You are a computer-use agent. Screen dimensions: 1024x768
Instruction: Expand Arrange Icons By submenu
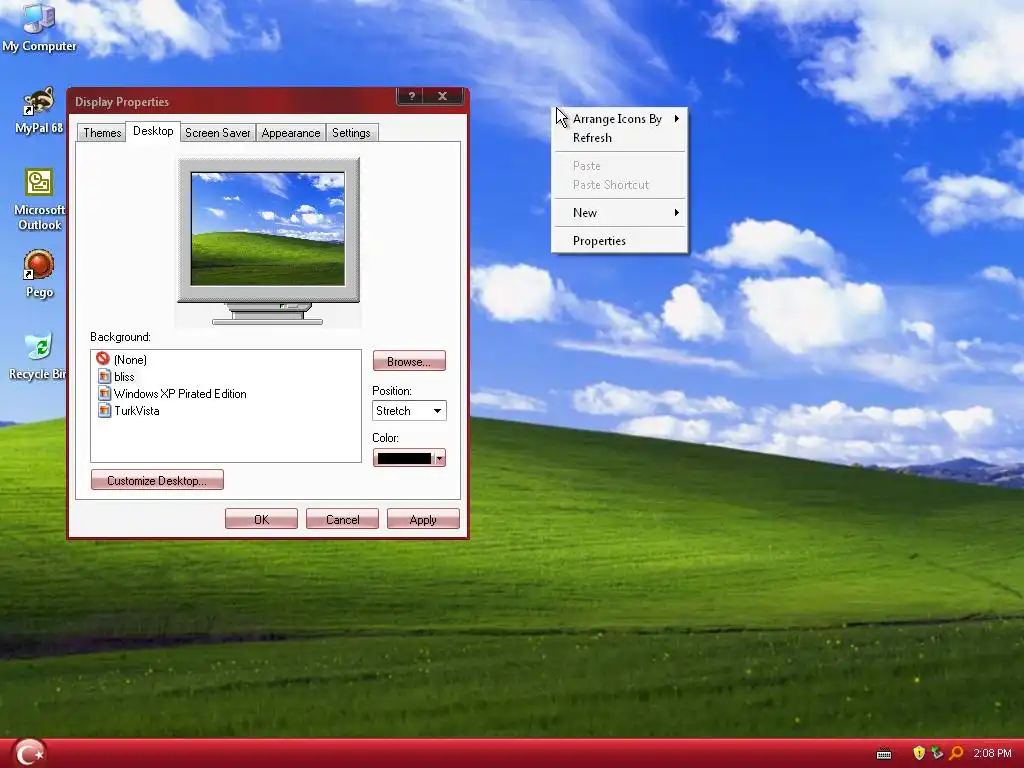tap(619, 118)
